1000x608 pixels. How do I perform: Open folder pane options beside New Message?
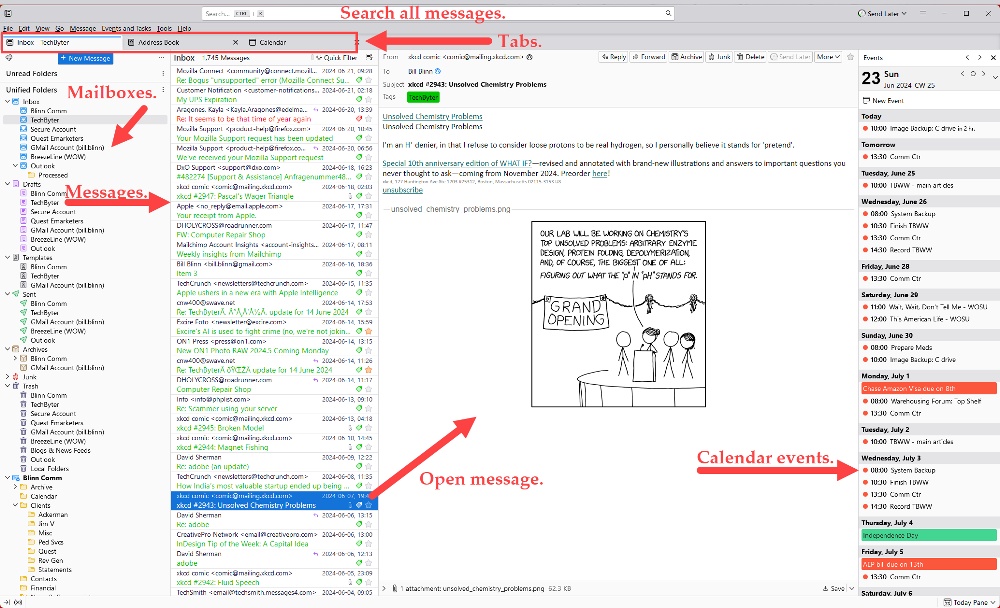tap(161, 58)
